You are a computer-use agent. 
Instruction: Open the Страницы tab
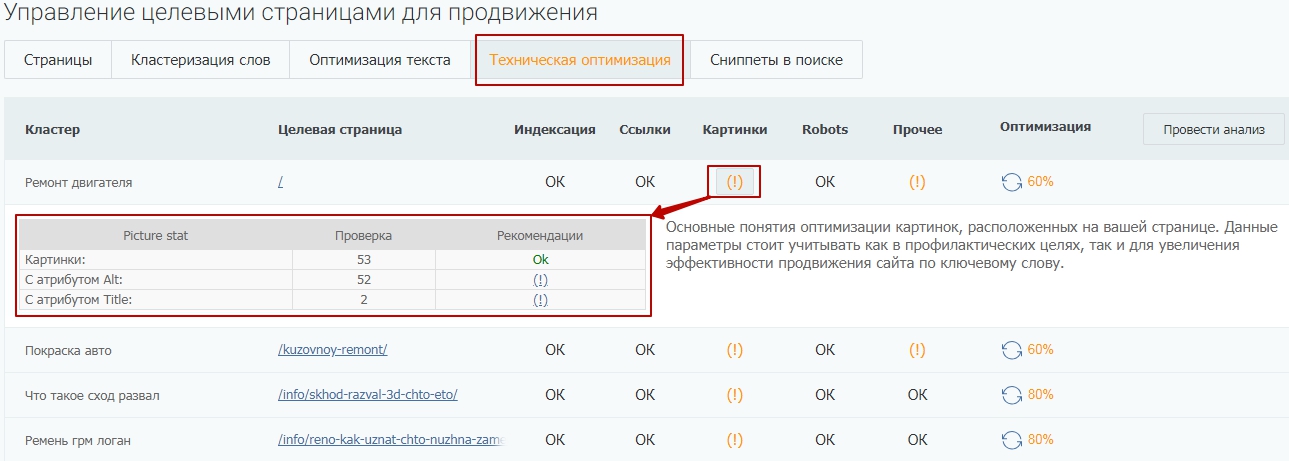(x=58, y=60)
